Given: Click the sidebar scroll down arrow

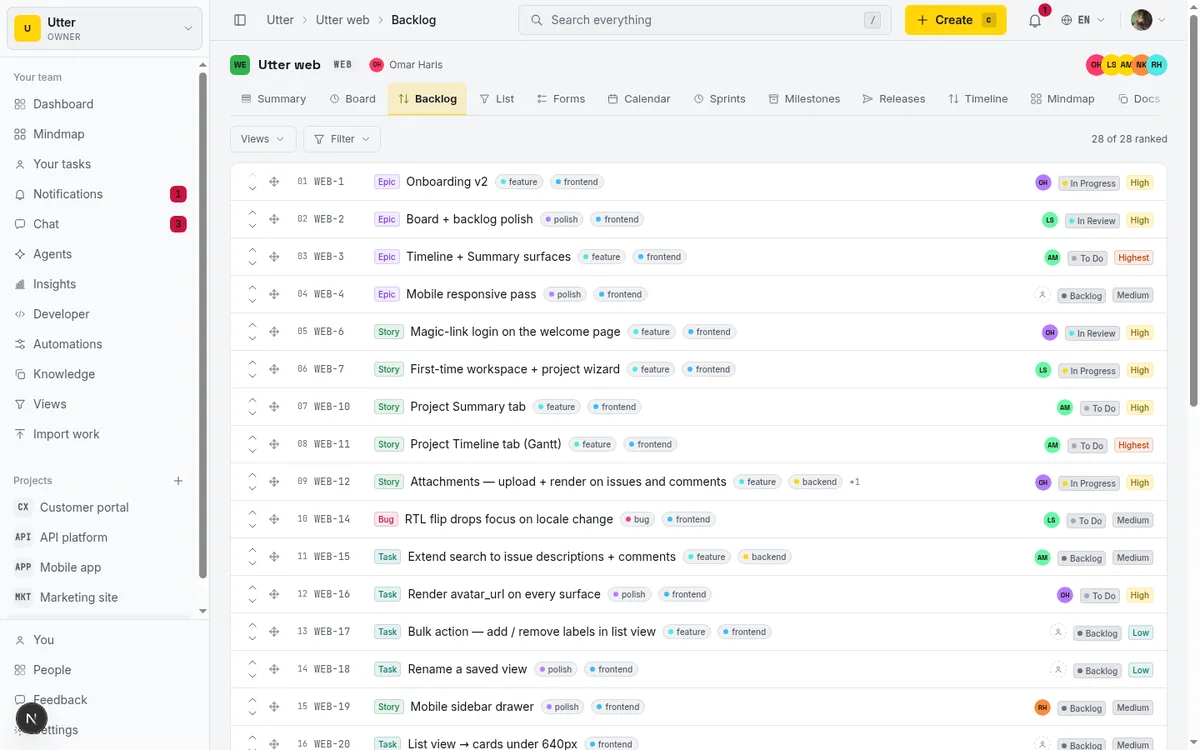Looking at the screenshot, I should [203, 611].
